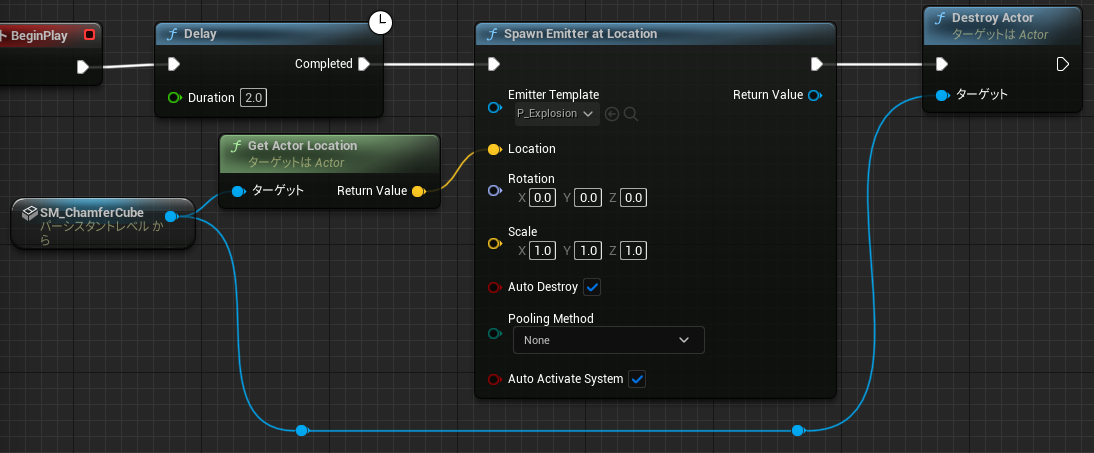Select the Delay node title

(x=201, y=34)
